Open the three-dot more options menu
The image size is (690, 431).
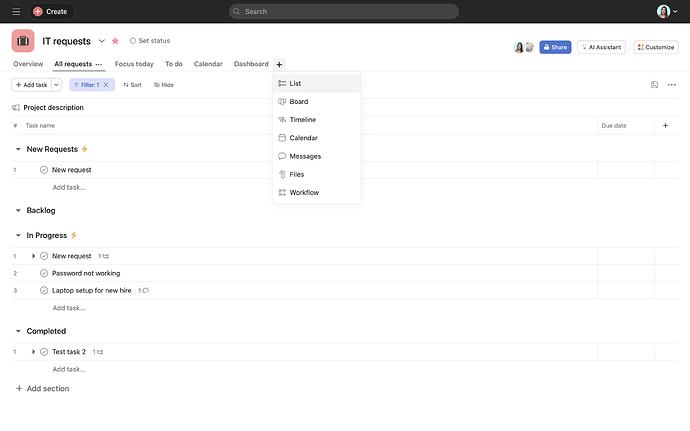point(672,85)
